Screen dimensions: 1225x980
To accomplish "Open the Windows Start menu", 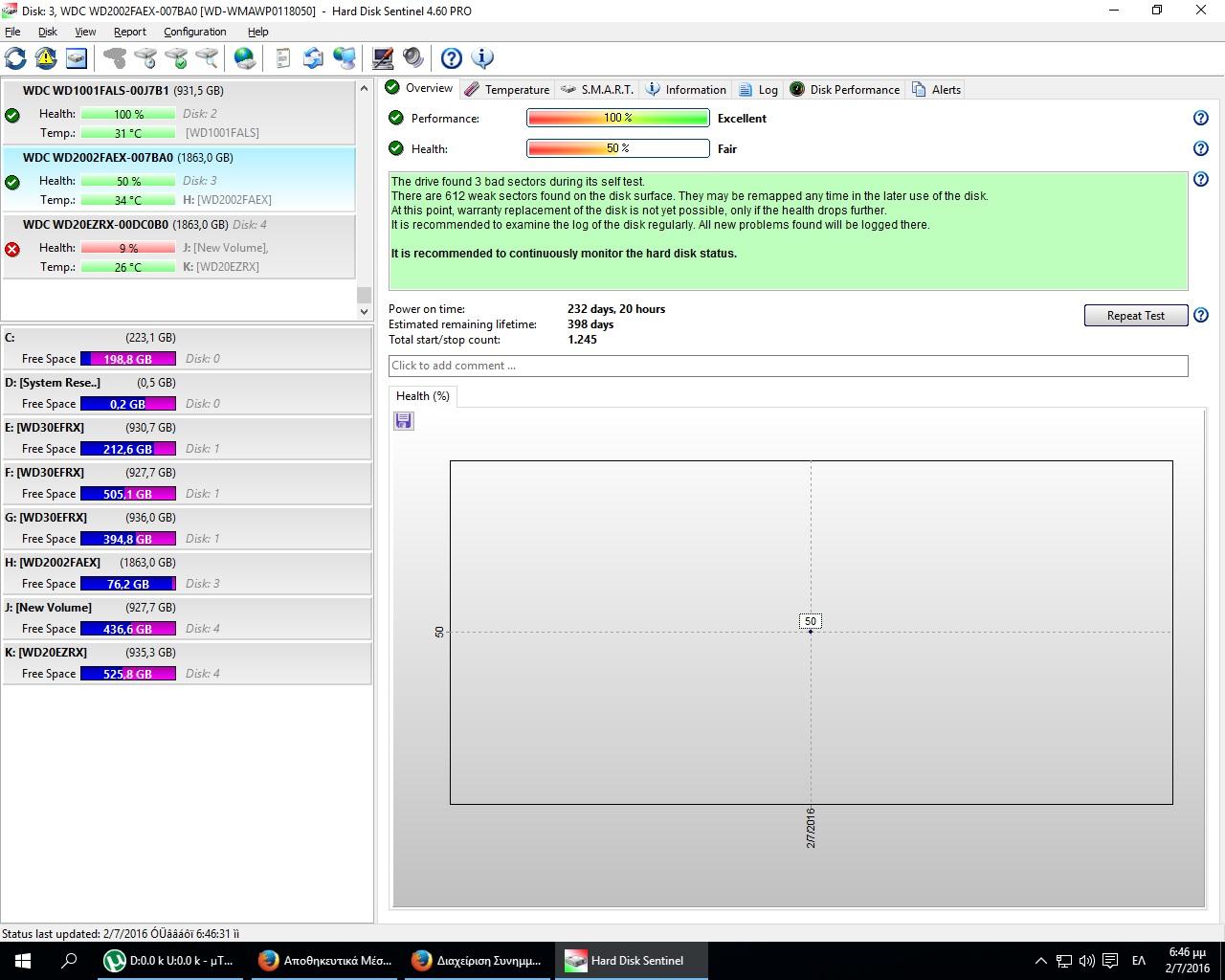I will point(23,960).
